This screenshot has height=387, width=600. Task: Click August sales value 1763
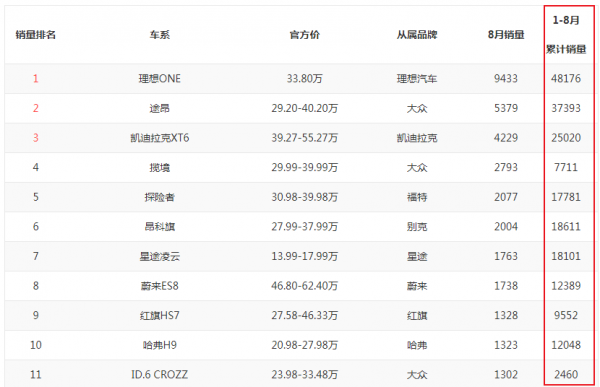[x=506, y=256]
